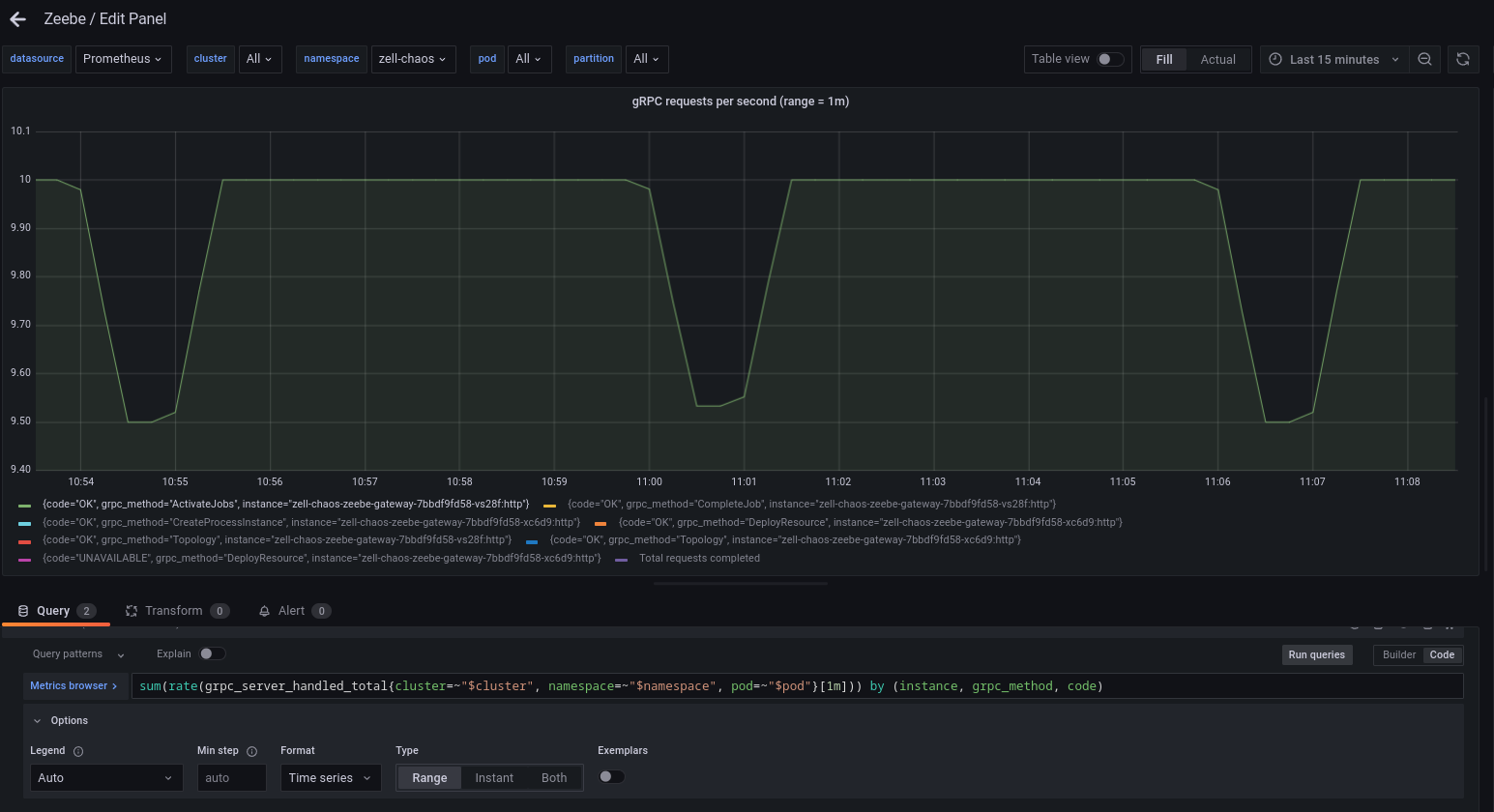This screenshot has width=1494, height=812.
Task: Open the partition All dropdown
Action: (x=647, y=59)
